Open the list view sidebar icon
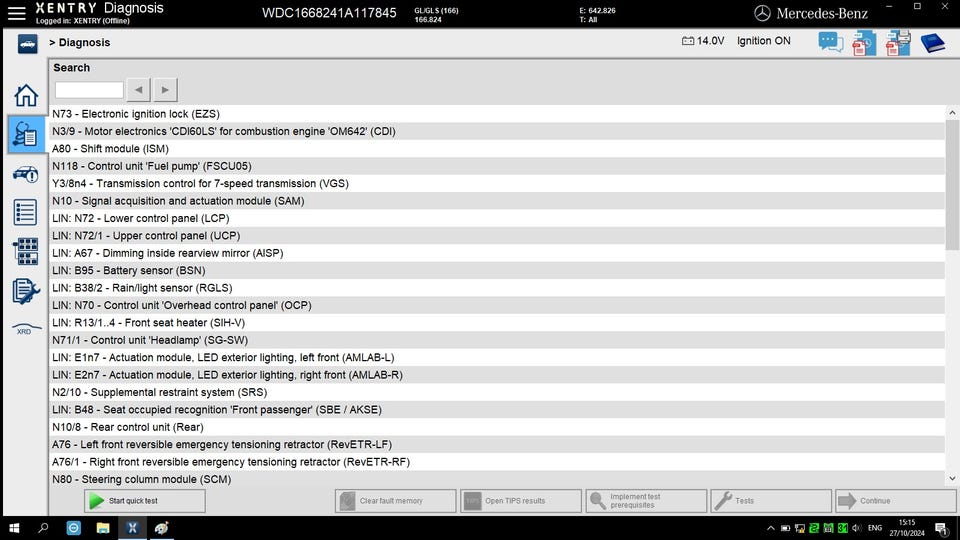960x540 pixels. pyautogui.click(x=26, y=212)
